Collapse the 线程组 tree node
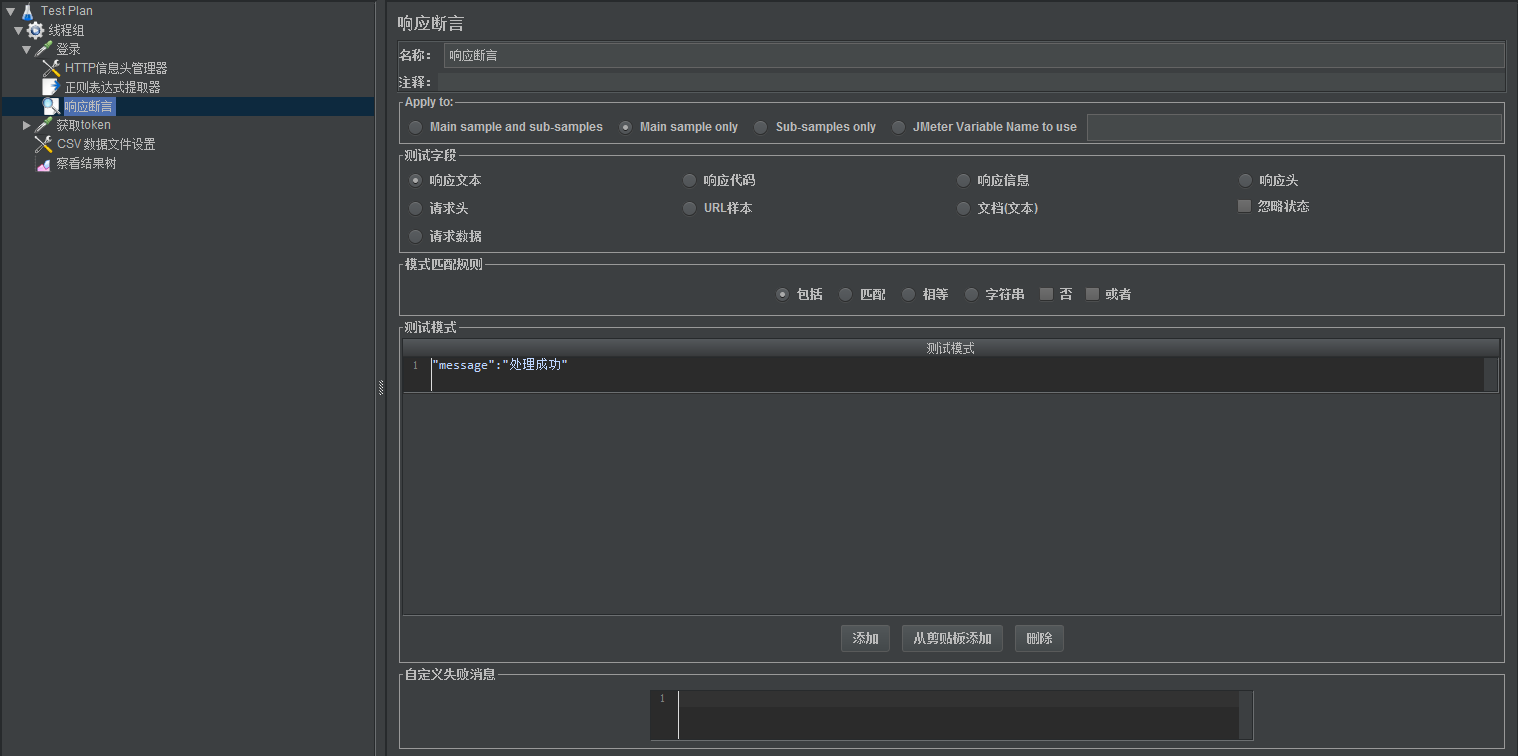 tap(18, 30)
